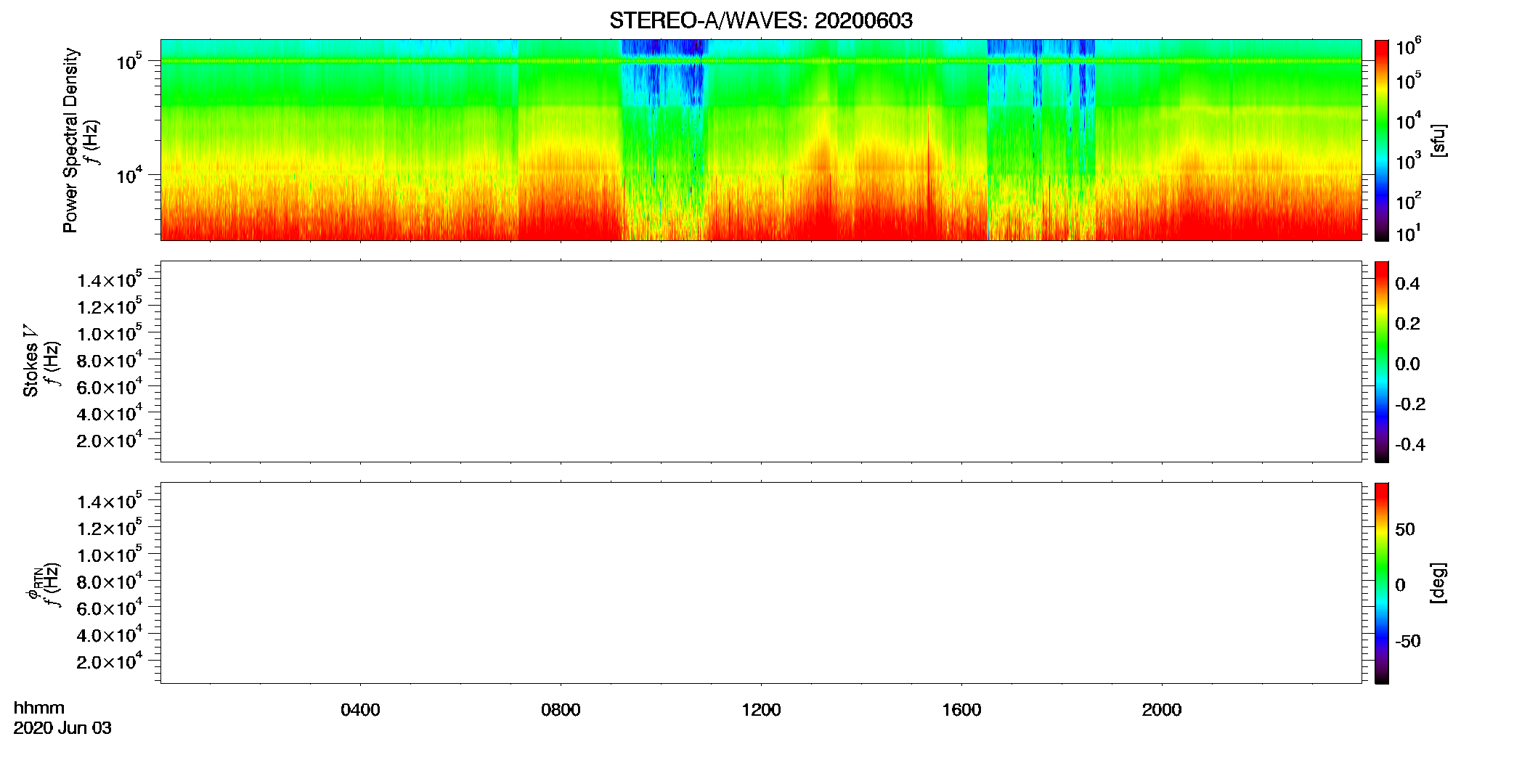Image resolution: width=1522 pixels, height=784 pixels.
Task: Select the [sfu] colorbar unit label
Action: tap(1438, 140)
